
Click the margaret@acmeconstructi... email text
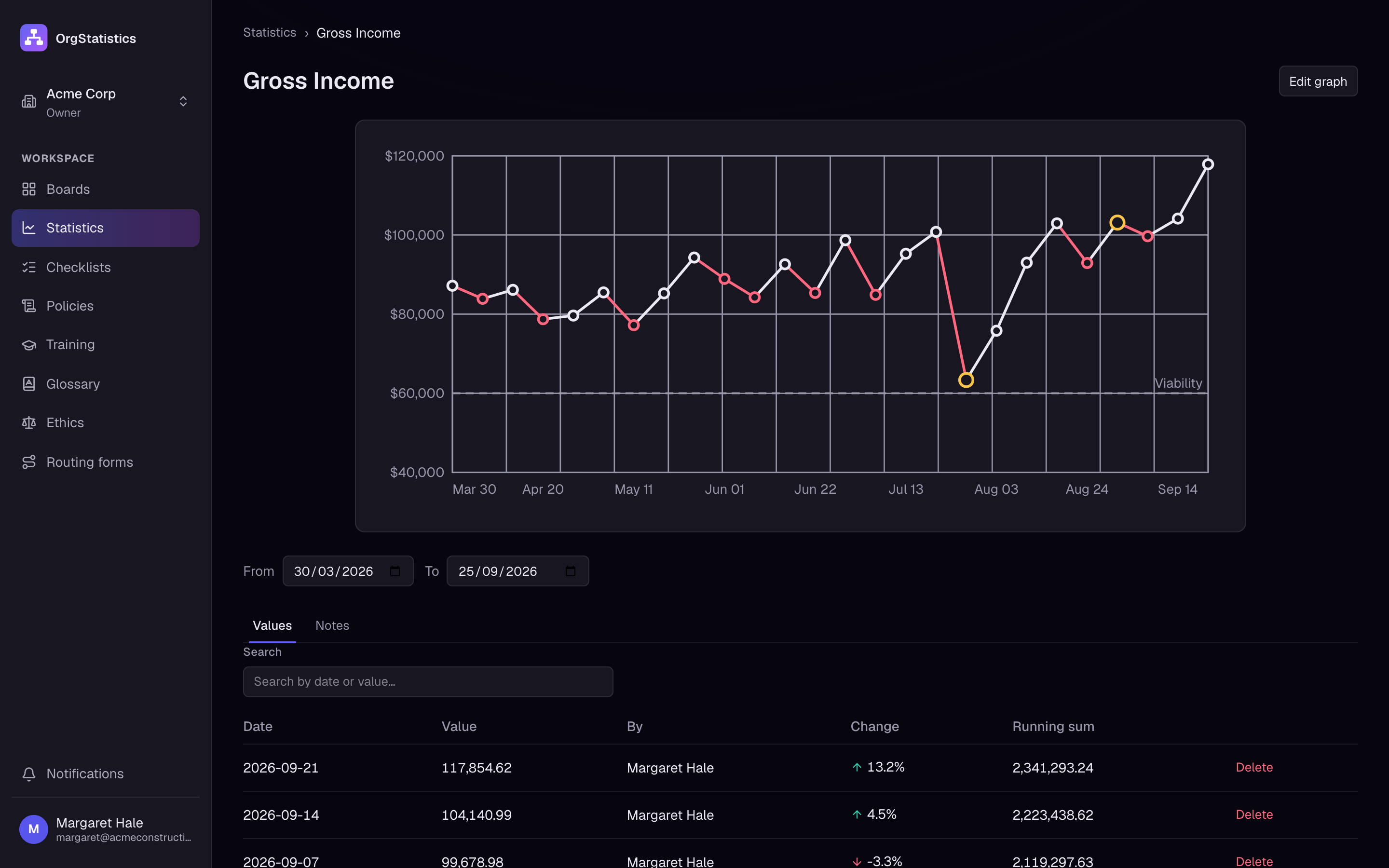click(x=124, y=838)
